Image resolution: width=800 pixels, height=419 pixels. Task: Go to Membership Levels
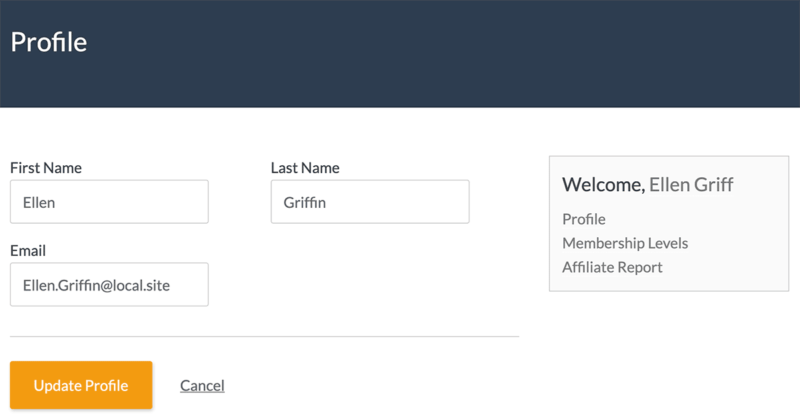(x=625, y=243)
